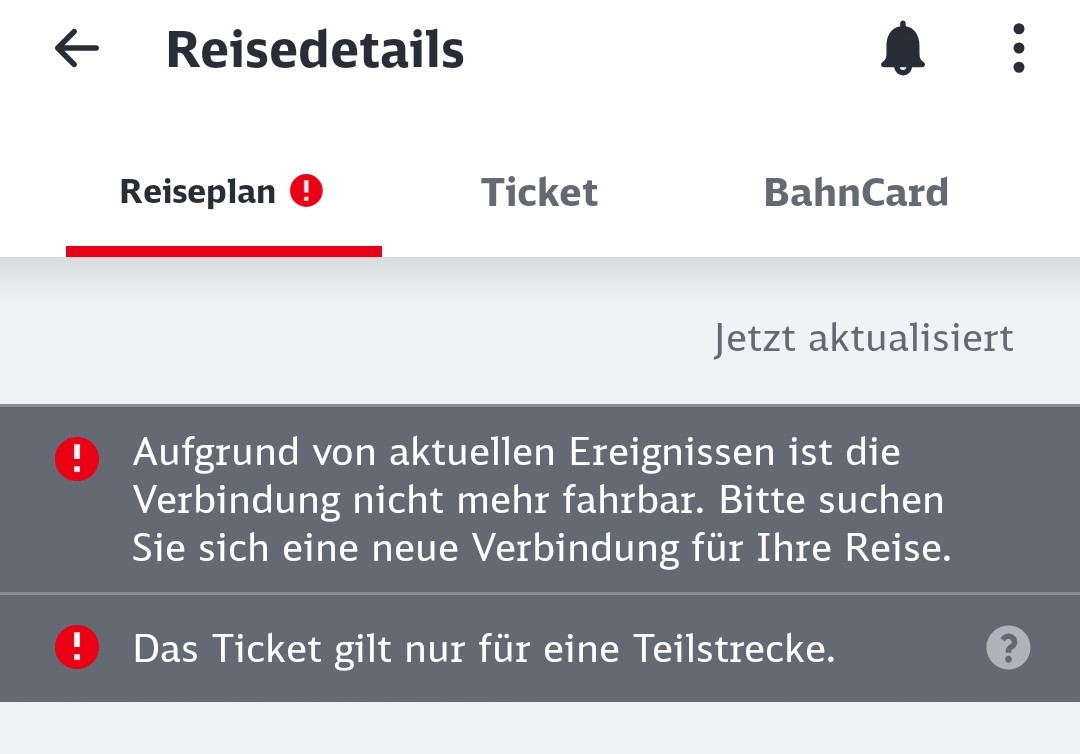Tap 'Bitte suchen Sie sich eine neue Verbindung' sentence
This screenshot has width=1080, height=754.
[540, 548]
